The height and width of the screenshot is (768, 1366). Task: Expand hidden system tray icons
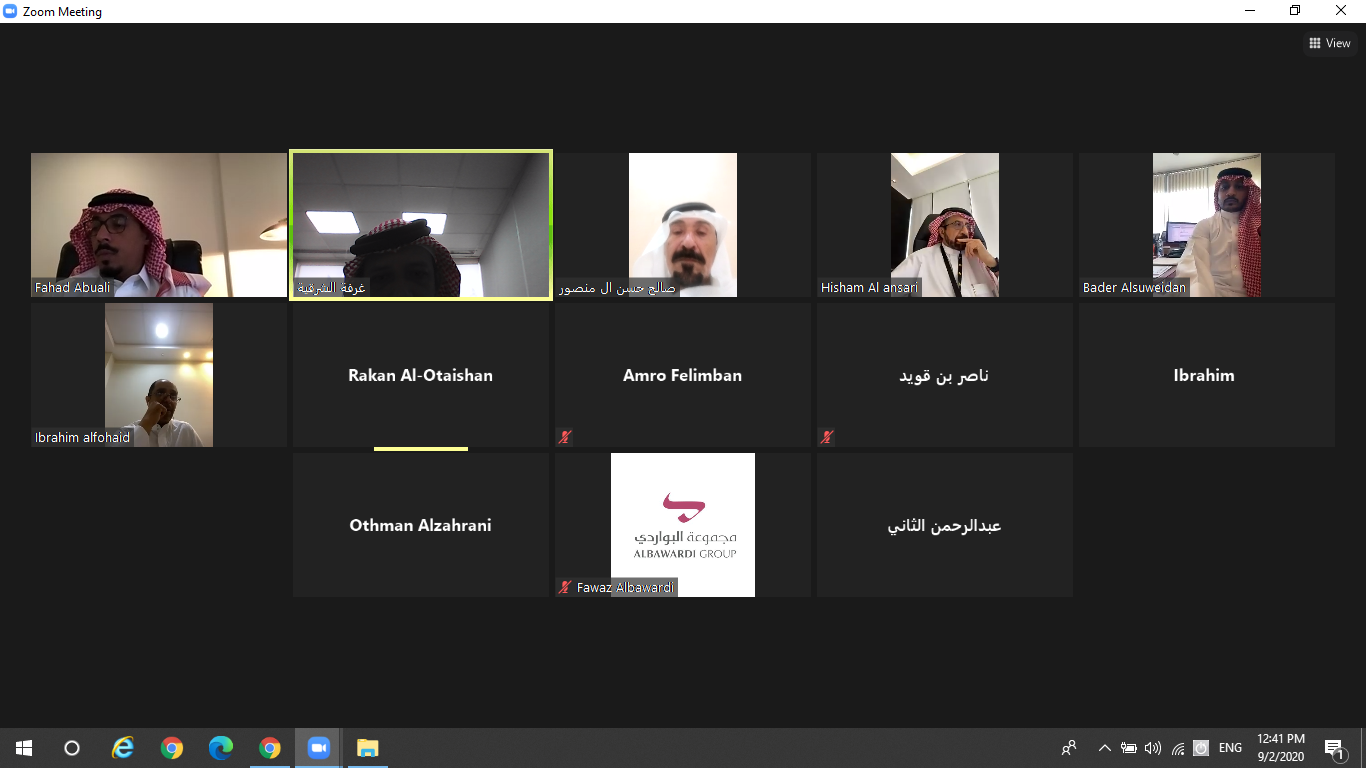(1104, 748)
